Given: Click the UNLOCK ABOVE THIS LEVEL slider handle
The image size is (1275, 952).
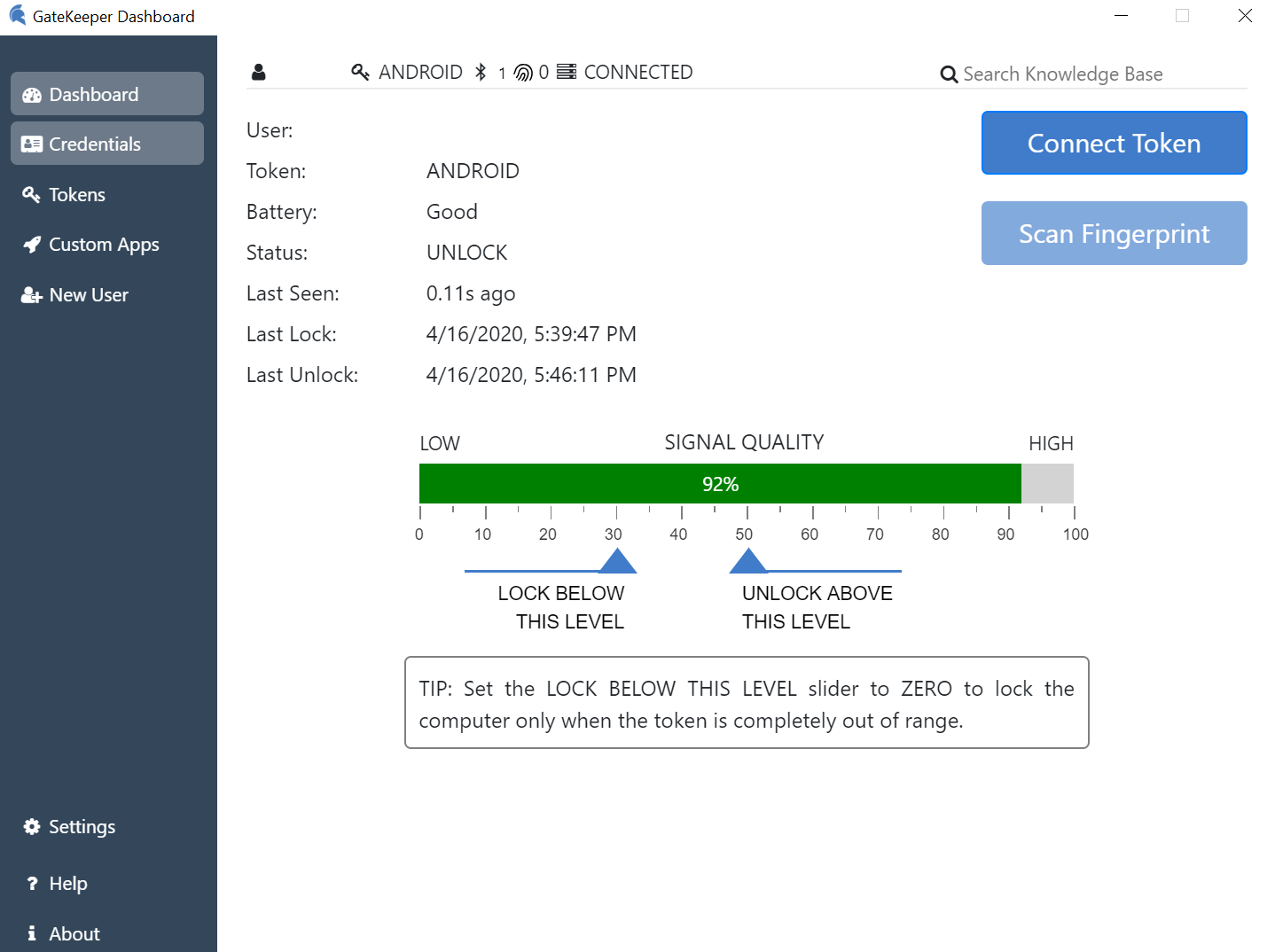Looking at the screenshot, I should click(x=748, y=562).
